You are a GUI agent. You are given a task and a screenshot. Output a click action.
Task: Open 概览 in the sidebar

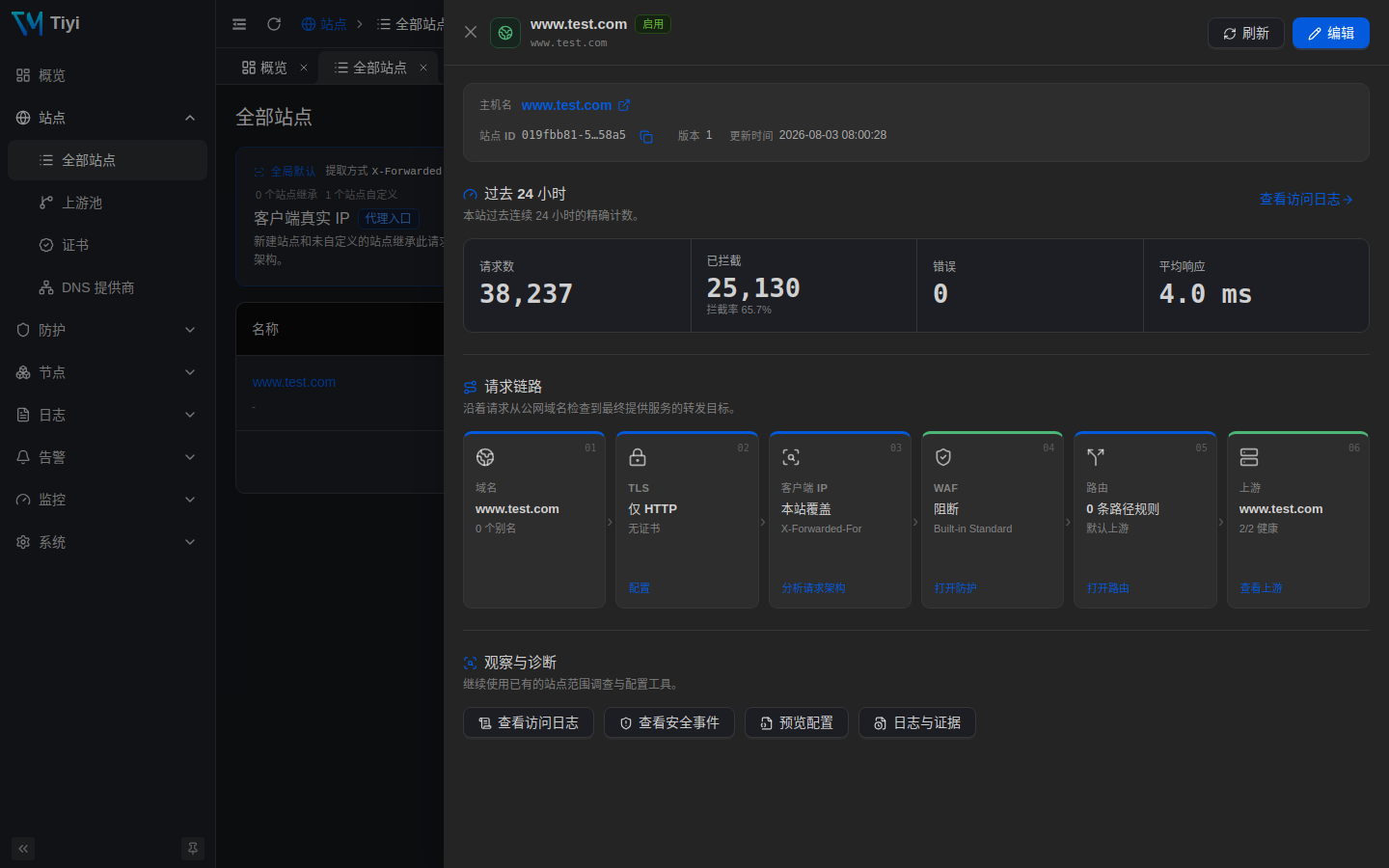107,75
